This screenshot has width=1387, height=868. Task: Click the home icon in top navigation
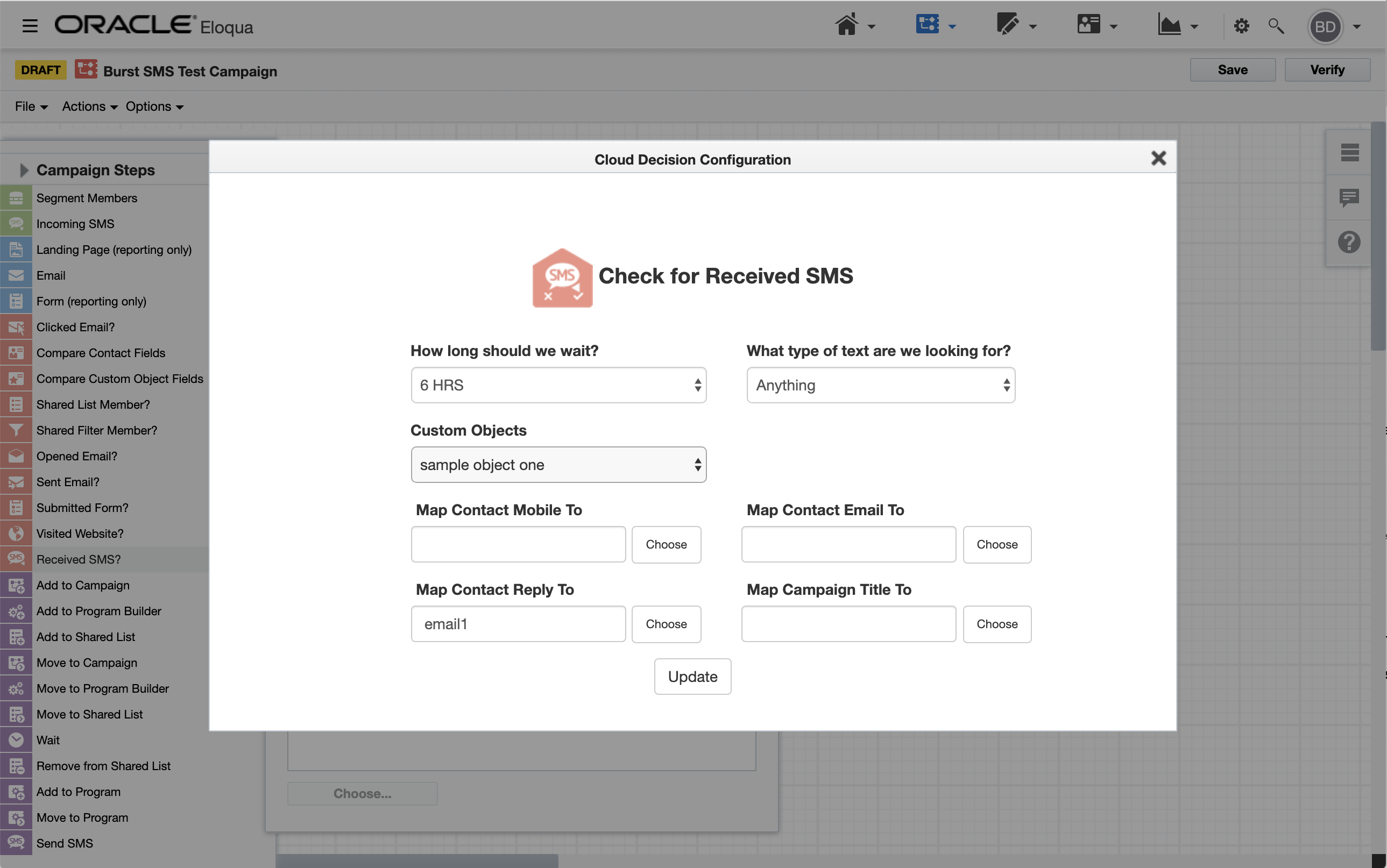846,25
